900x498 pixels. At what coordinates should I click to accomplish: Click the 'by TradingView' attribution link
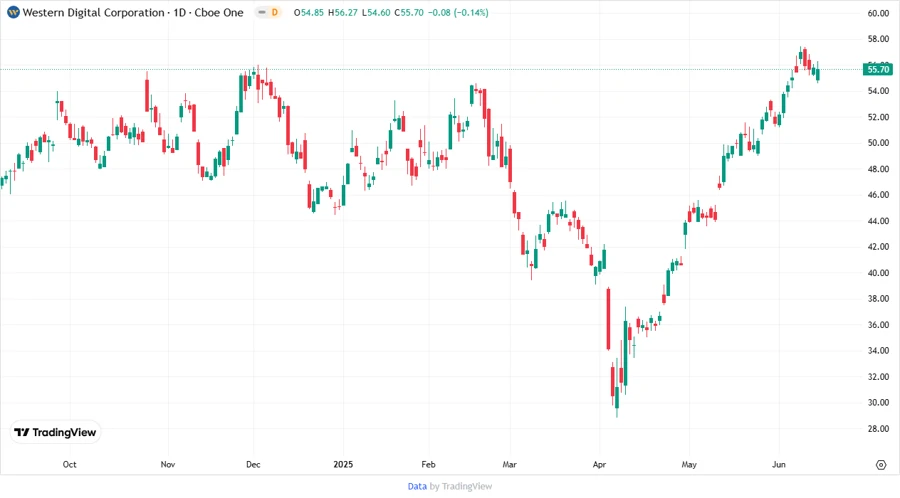[x=461, y=486]
